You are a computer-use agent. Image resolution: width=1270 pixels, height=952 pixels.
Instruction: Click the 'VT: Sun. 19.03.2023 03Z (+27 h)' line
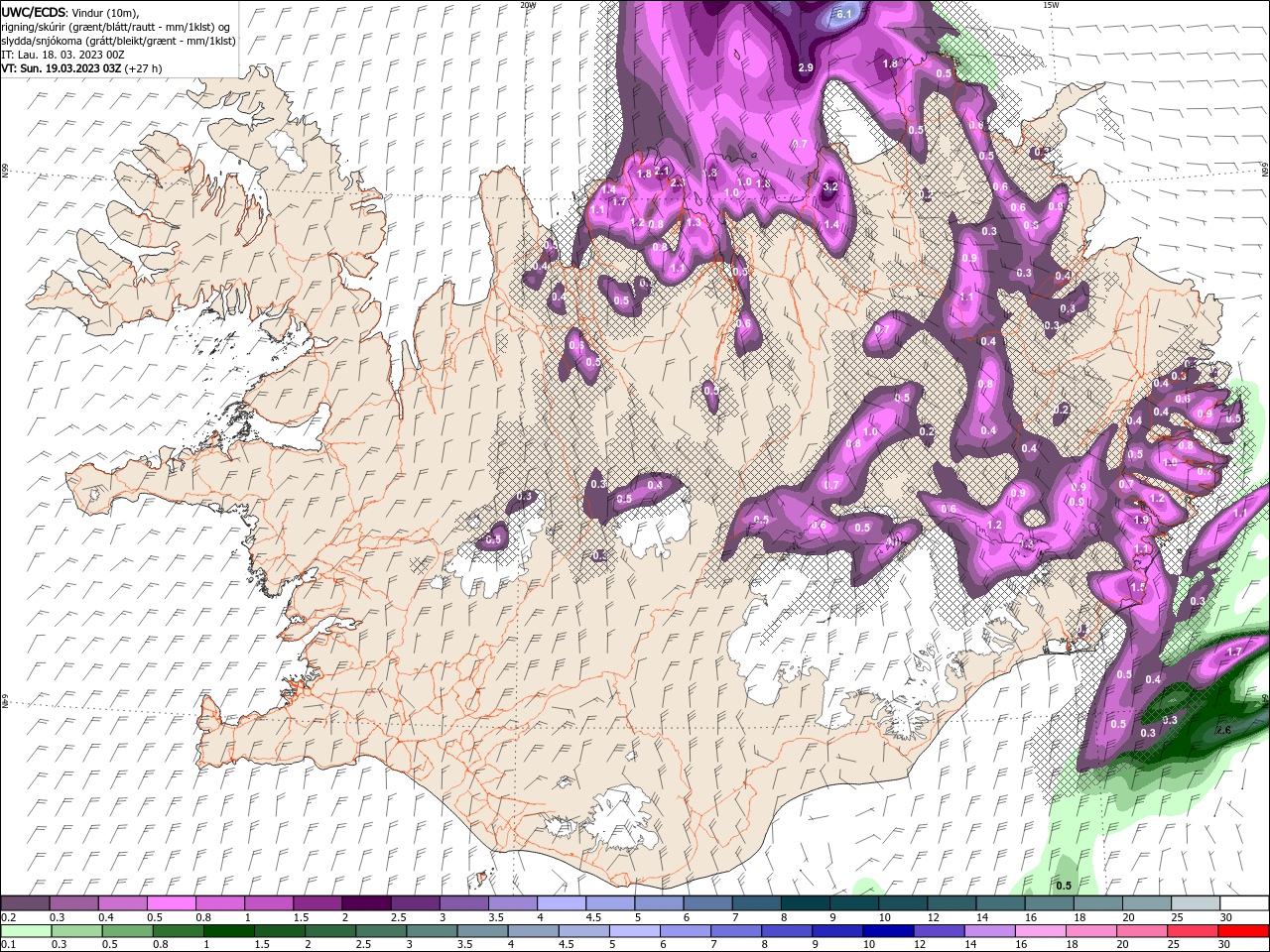81,68
